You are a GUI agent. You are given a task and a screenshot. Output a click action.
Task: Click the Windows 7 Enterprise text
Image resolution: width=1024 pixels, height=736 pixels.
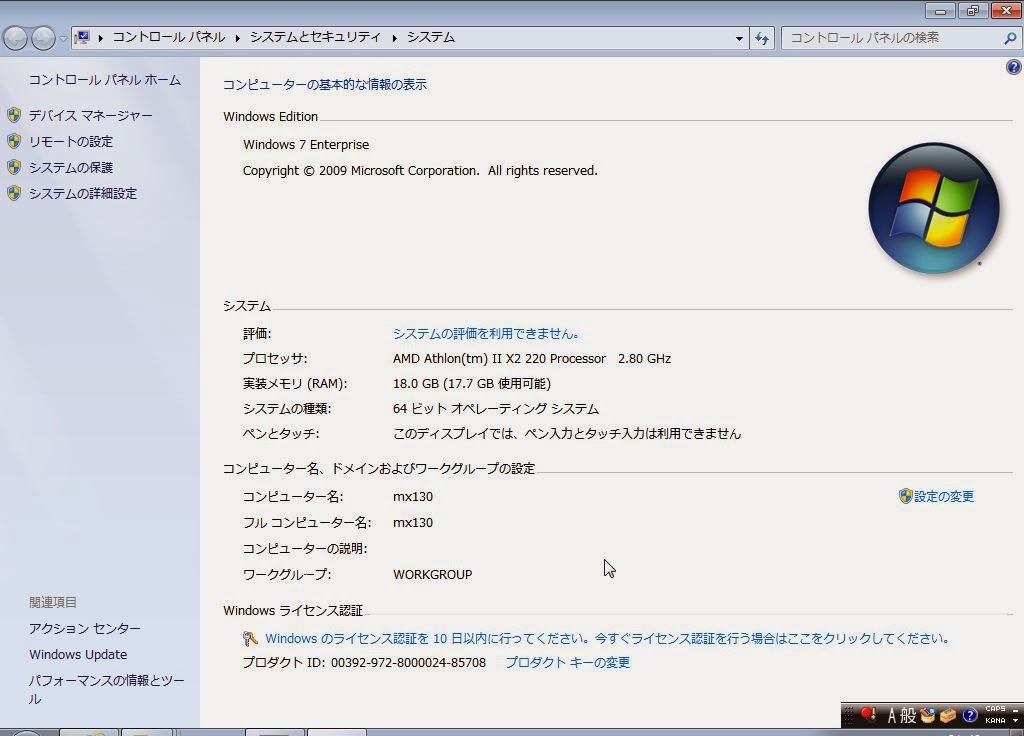306,144
